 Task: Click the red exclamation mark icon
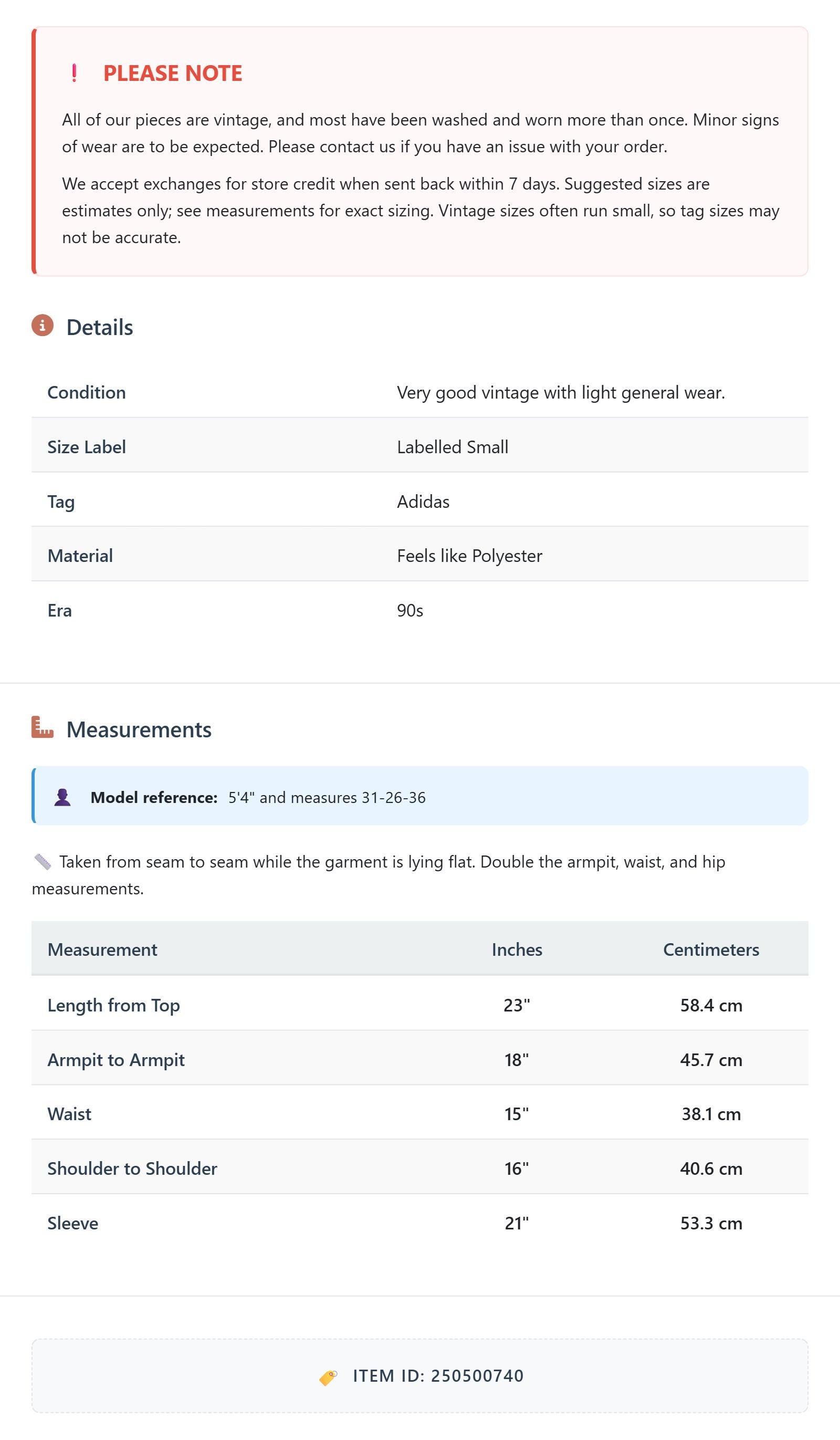pyautogui.click(x=74, y=73)
